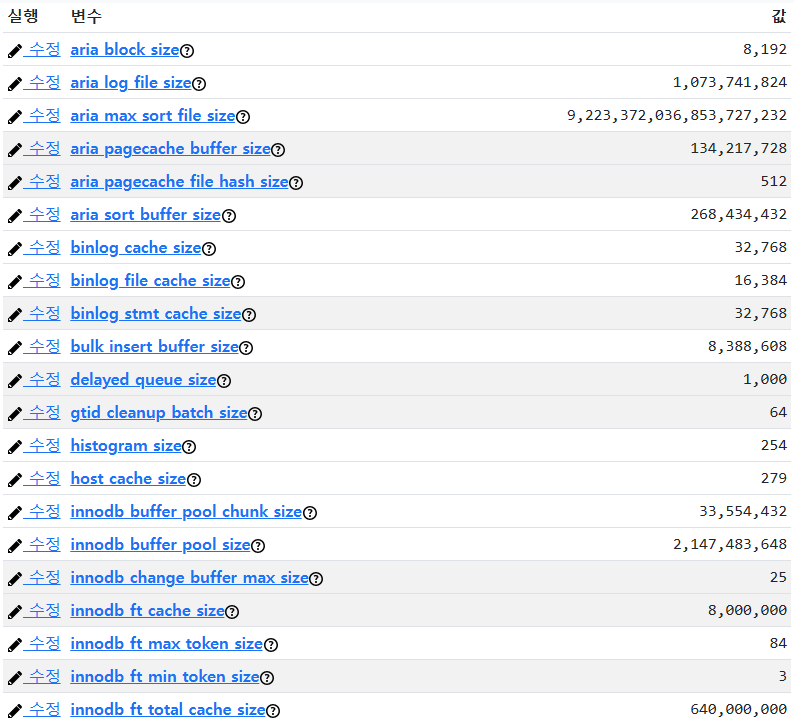Image resolution: width=794 pixels, height=721 pixels.
Task: Open help for aria log file size
Action: tap(199, 84)
